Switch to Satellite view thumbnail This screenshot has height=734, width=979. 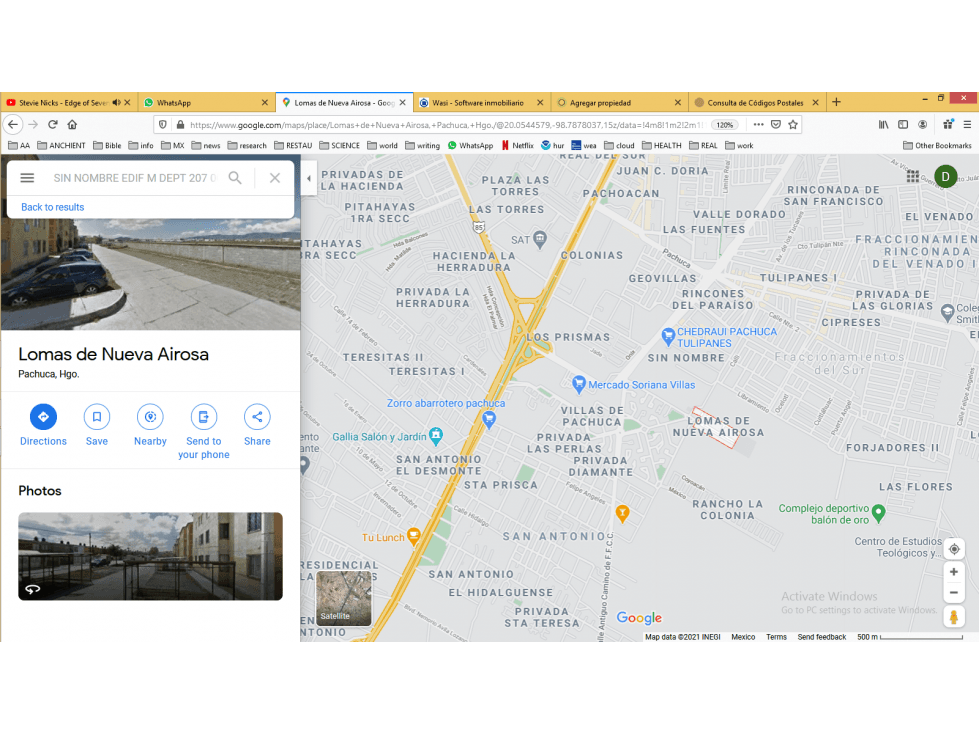coord(344,597)
